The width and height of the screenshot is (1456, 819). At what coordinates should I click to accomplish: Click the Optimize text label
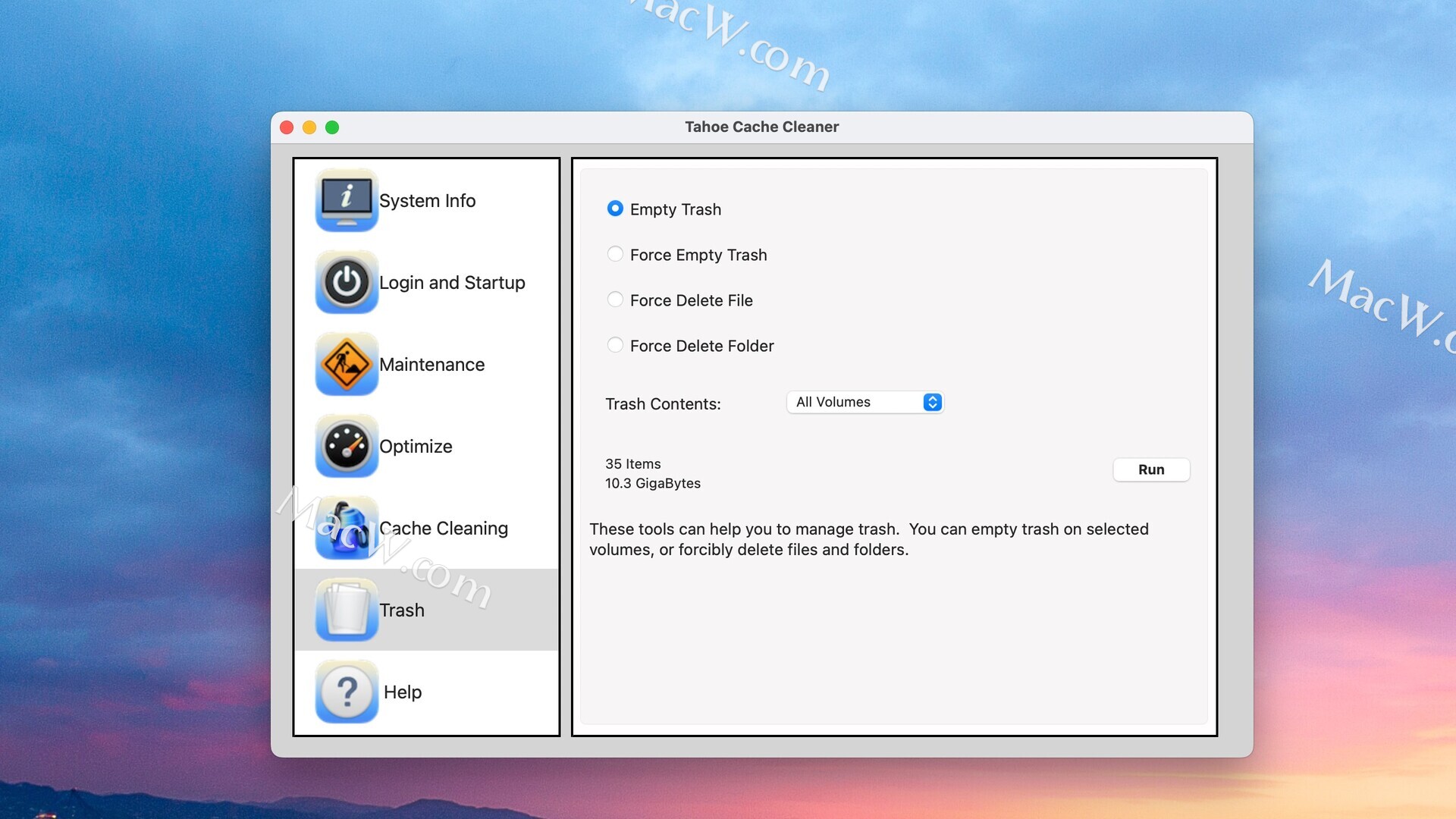(x=416, y=447)
